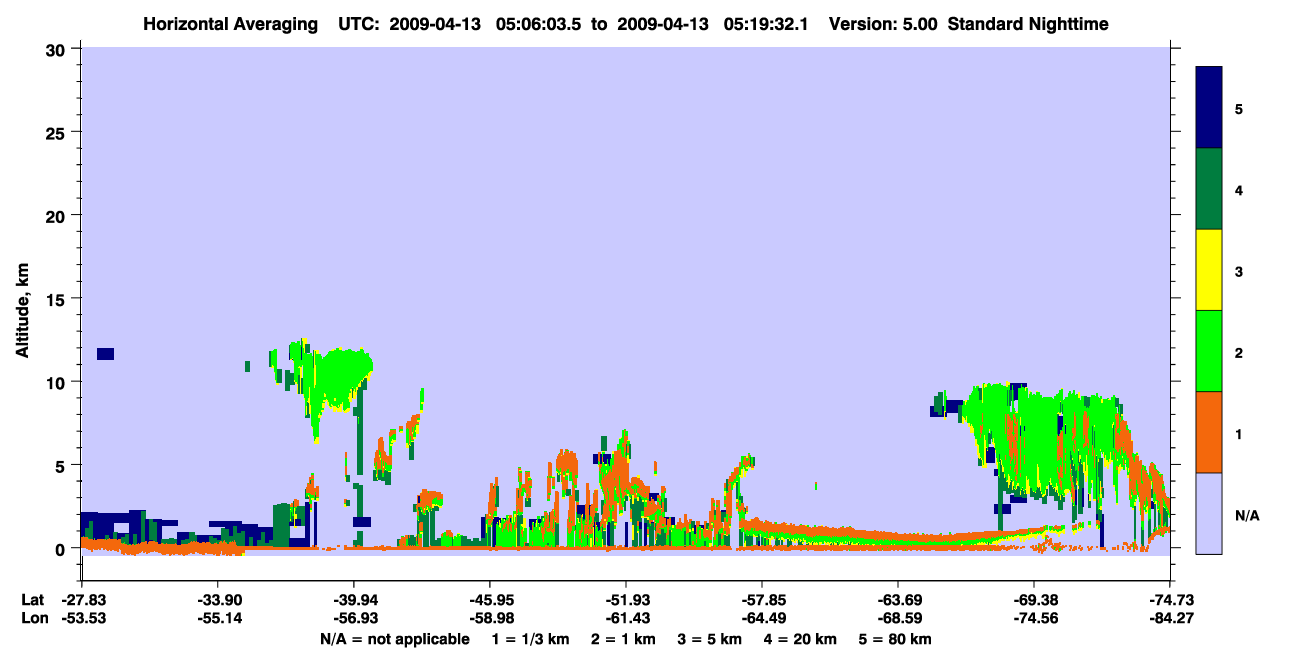This screenshot has height=667, width=1300.
Task: Click the y-axis tick label '15'
Action: (x=58, y=299)
